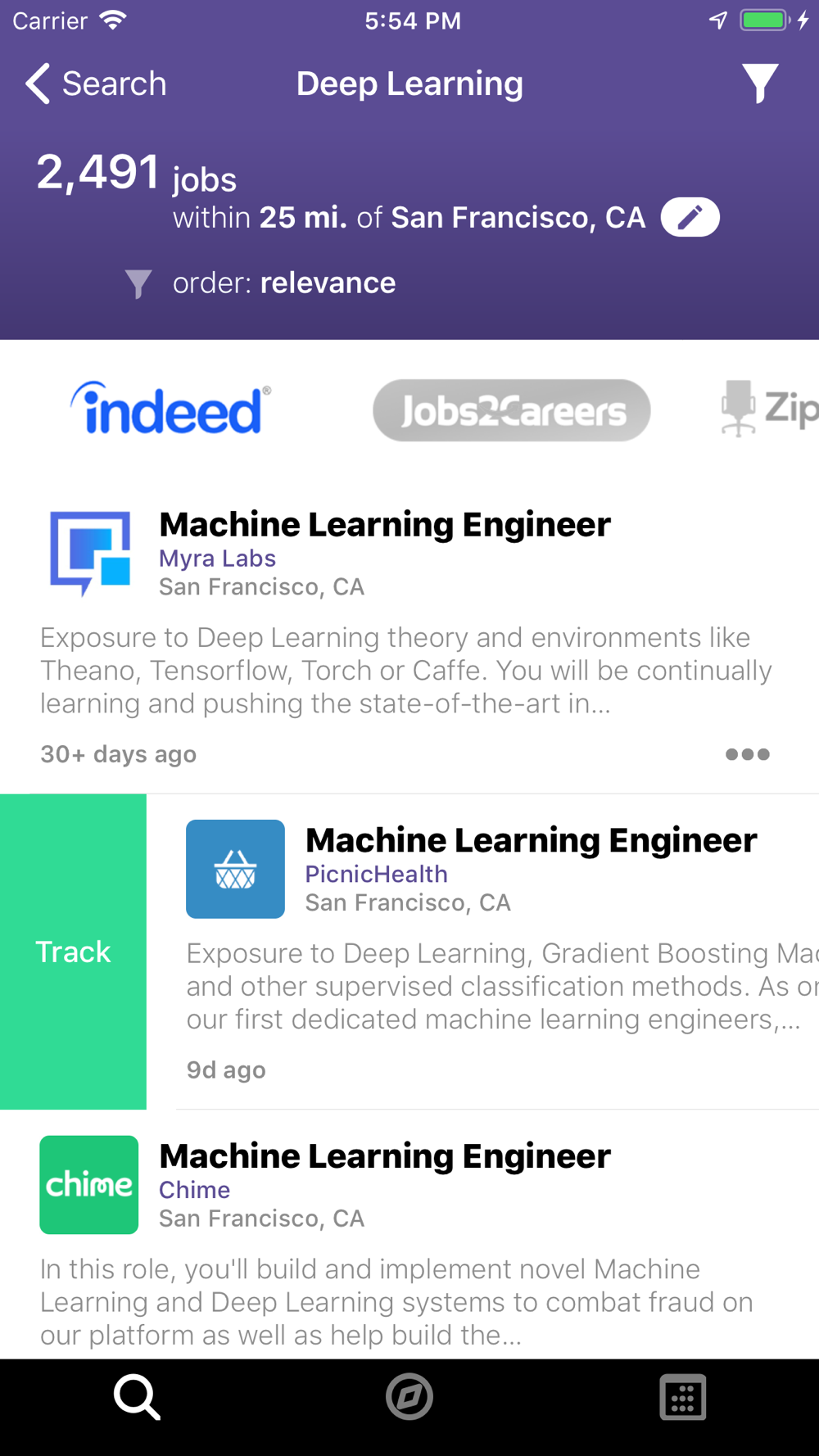Tap the pencil edit location button
Image resolution: width=819 pixels, height=1456 pixels.
[690, 217]
